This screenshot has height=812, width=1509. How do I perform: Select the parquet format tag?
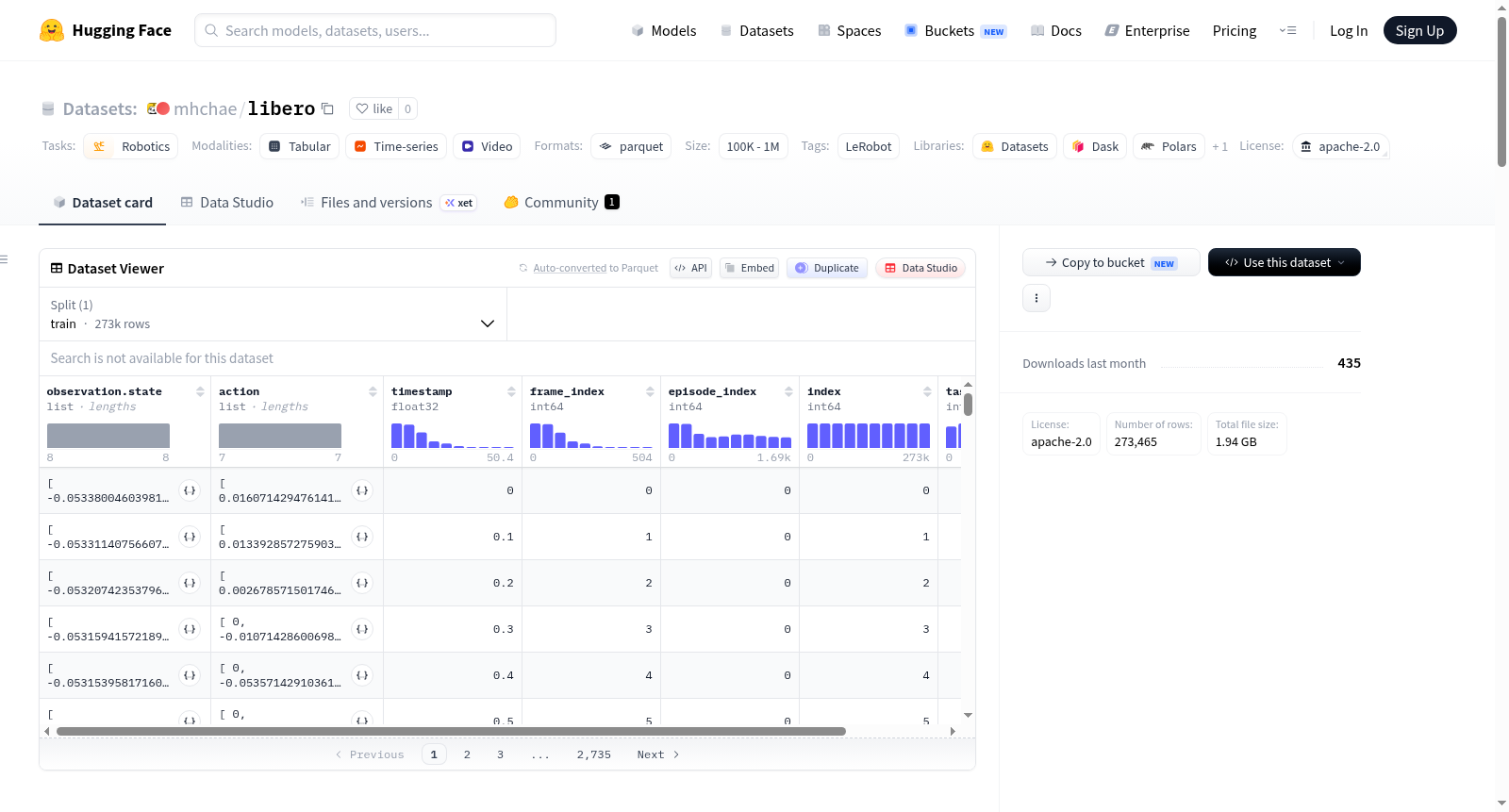pyautogui.click(x=631, y=146)
